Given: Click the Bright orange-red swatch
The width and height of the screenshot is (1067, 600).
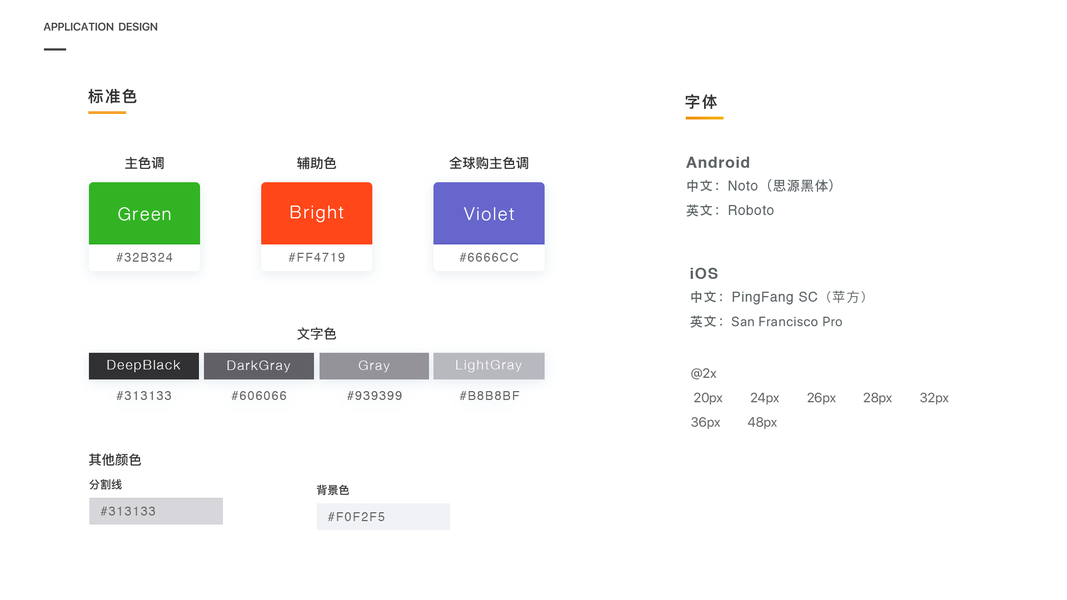Looking at the screenshot, I should coord(316,213).
